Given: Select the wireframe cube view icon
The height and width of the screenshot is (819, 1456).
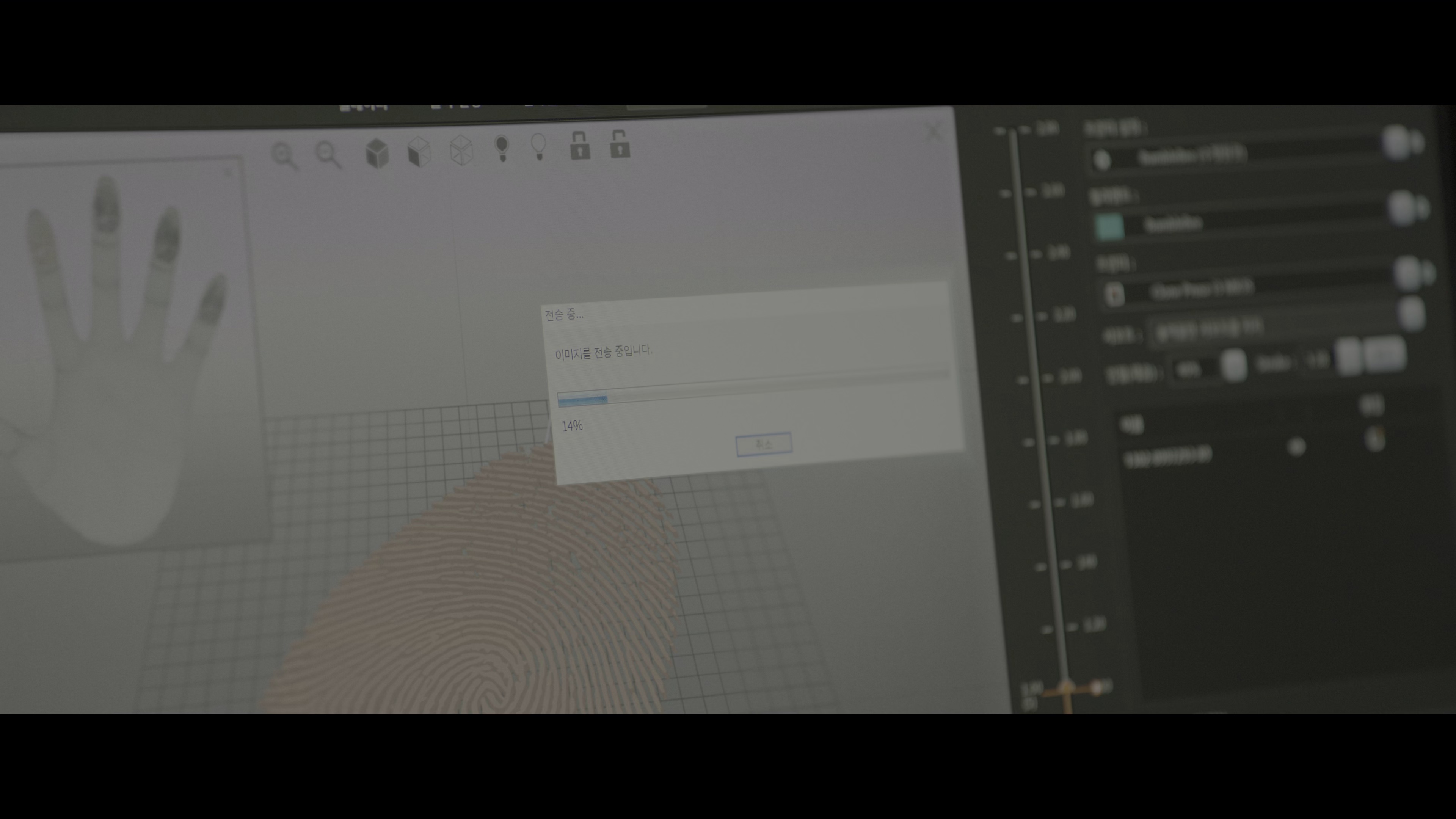Looking at the screenshot, I should pos(461,150).
